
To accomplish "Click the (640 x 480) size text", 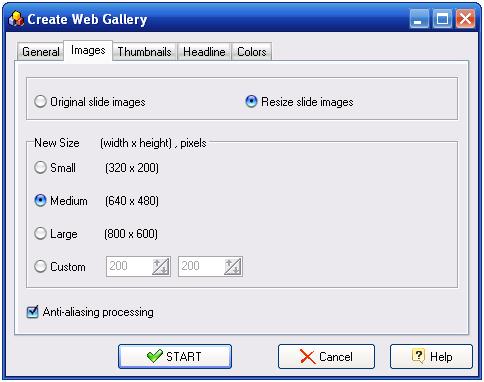I will (132, 201).
